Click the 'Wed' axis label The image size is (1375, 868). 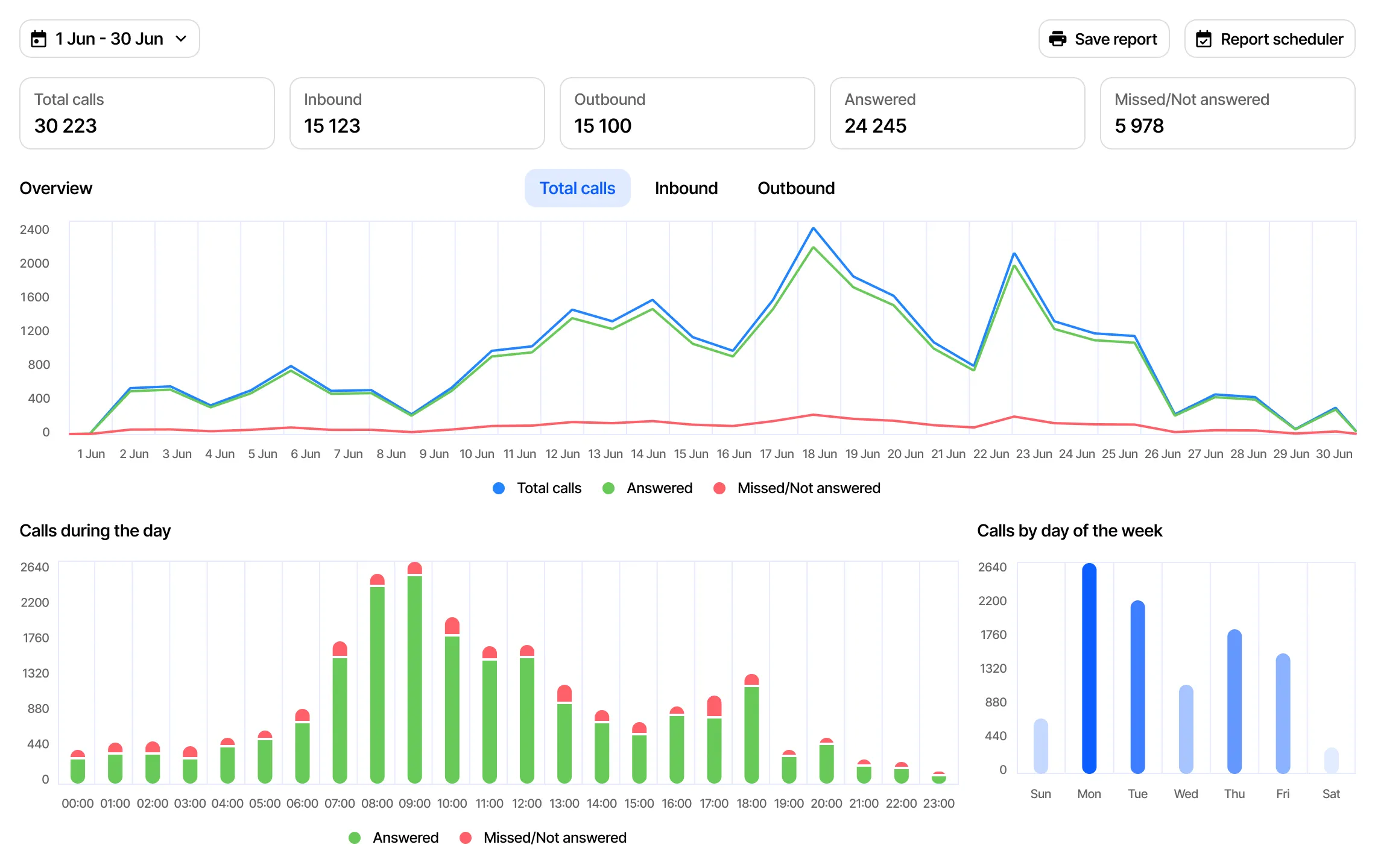coord(1186,794)
